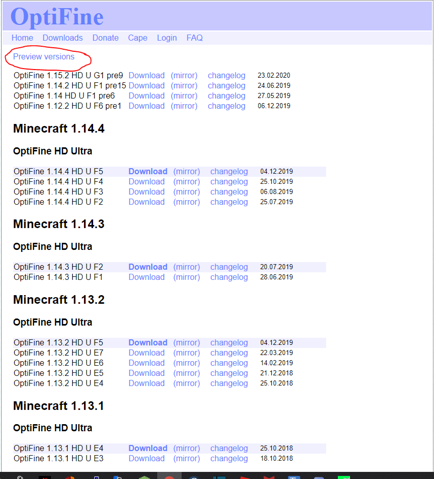Download OptiFine 1.15.2 HD U G1 pre9
Screen dimensions: 434x479
[x=146, y=75]
